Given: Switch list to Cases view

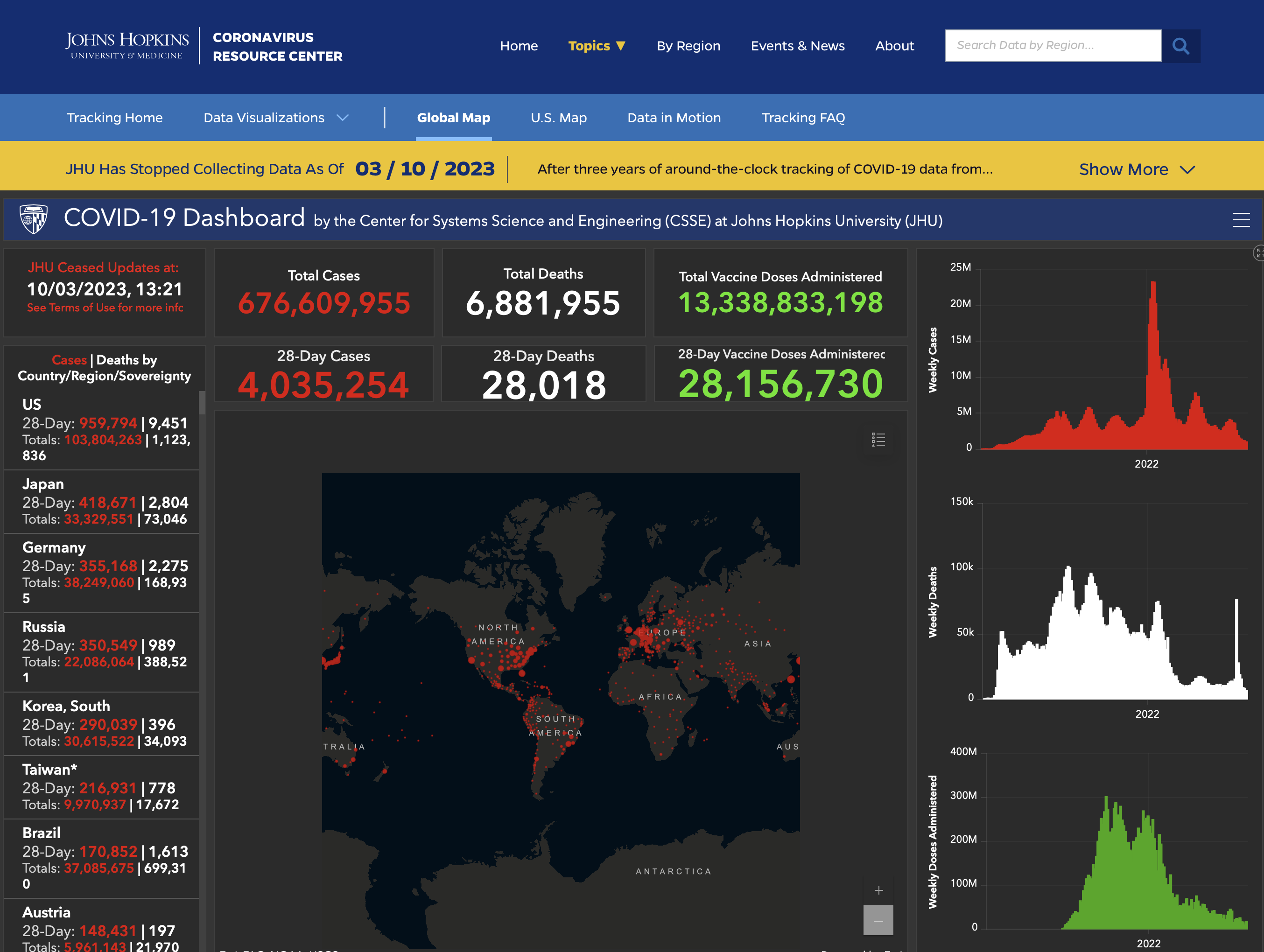Looking at the screenshot, I should point(69,360).
